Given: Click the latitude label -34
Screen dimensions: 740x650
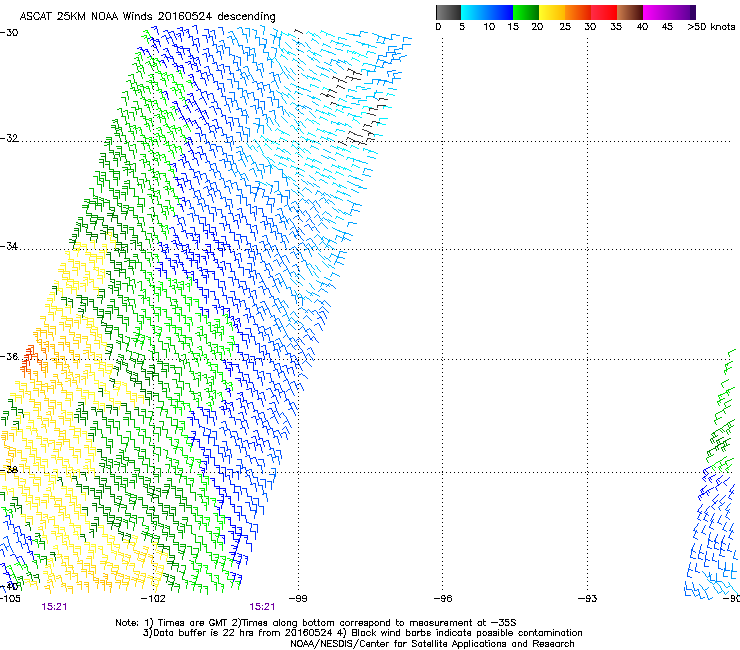Looking at the screenshot, I should pos(9,246).
